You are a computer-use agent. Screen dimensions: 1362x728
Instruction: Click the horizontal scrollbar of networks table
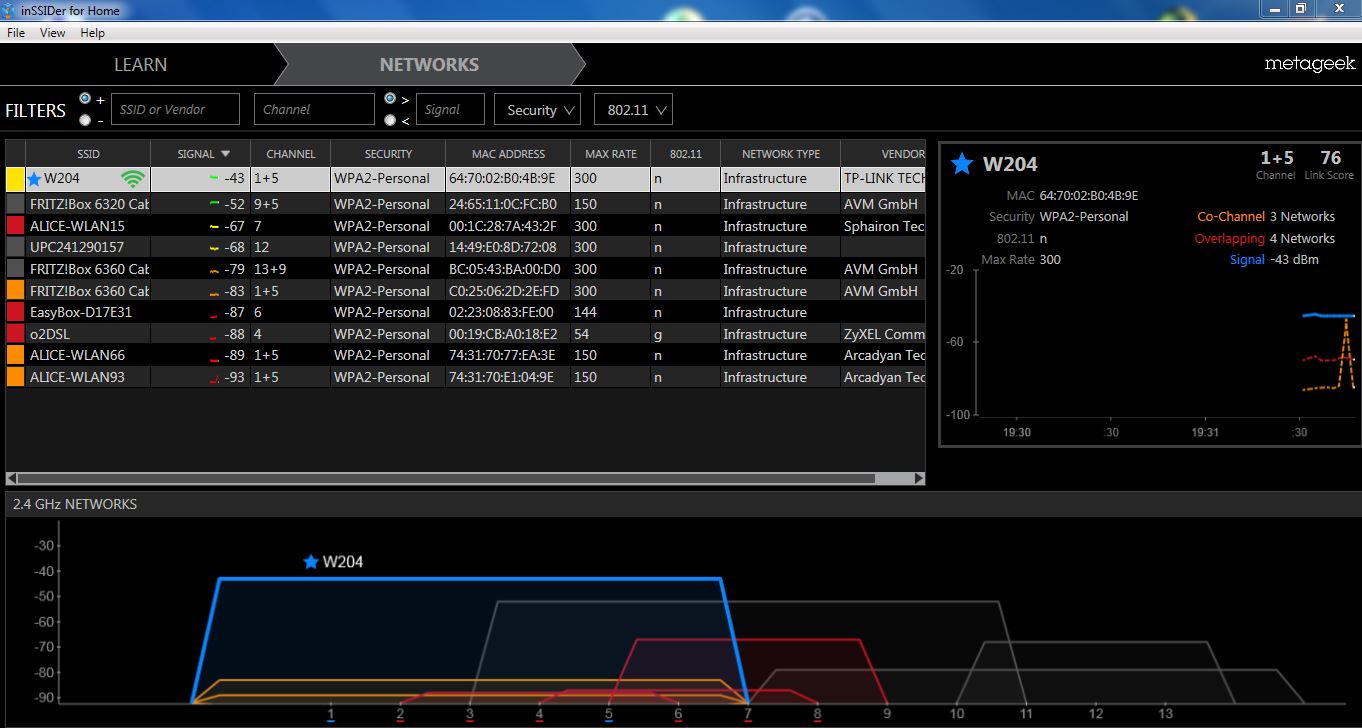coord(447,479)
